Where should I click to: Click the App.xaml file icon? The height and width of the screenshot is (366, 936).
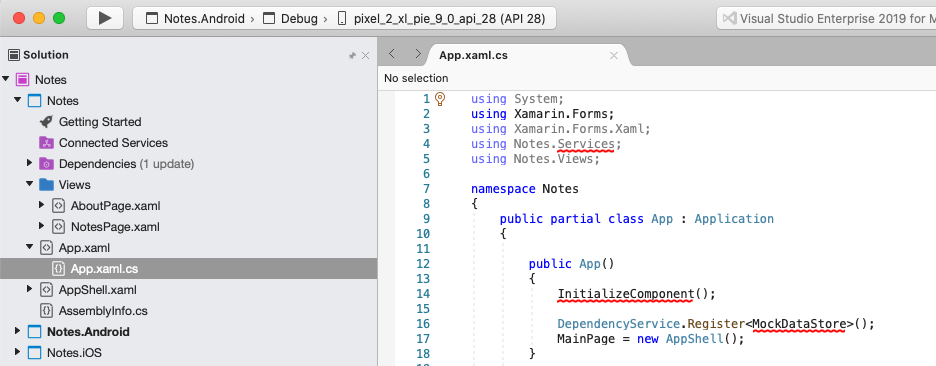(46, 248)
